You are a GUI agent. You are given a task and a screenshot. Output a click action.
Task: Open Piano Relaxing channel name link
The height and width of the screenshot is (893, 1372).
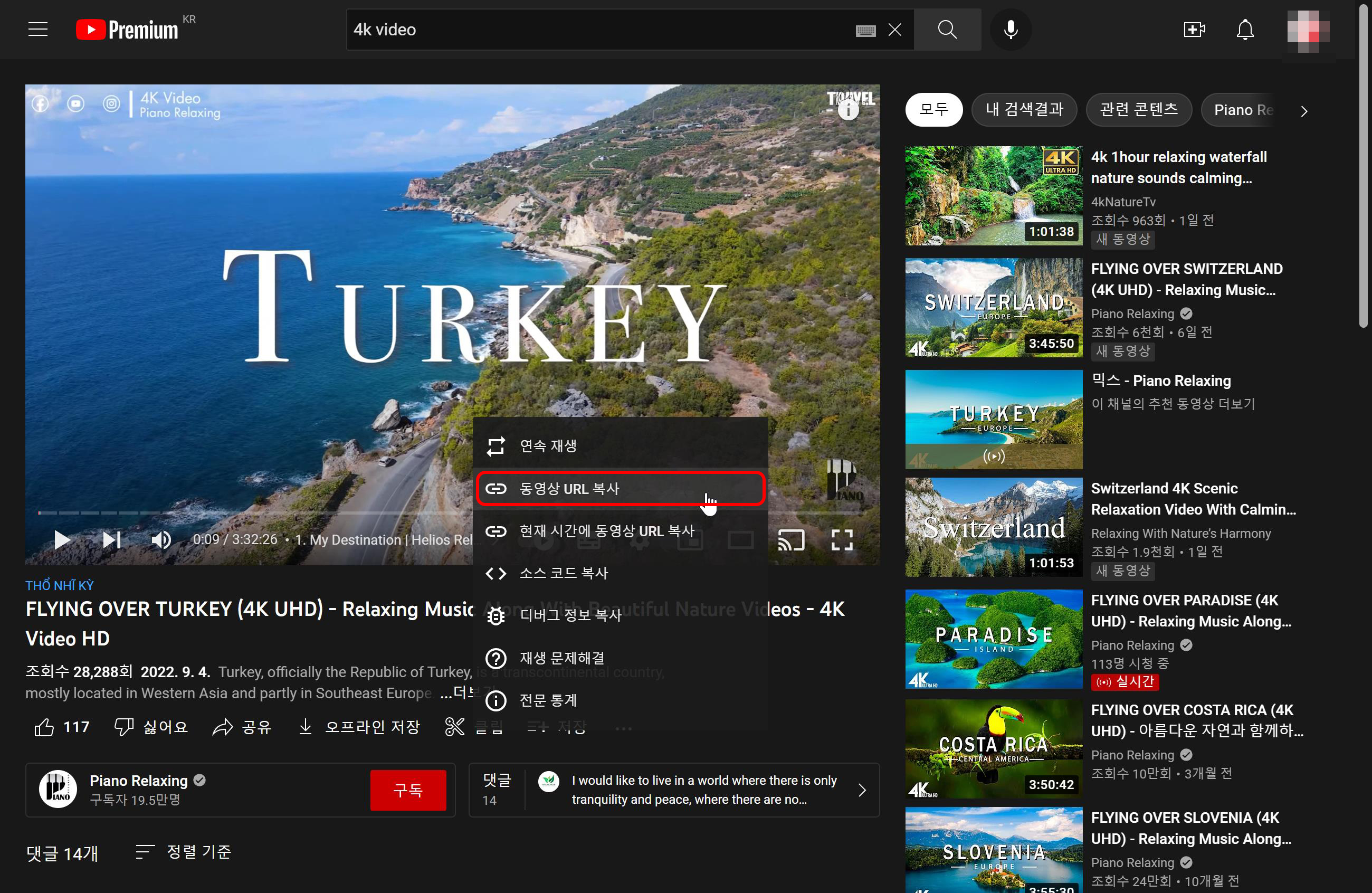point(138,781)
